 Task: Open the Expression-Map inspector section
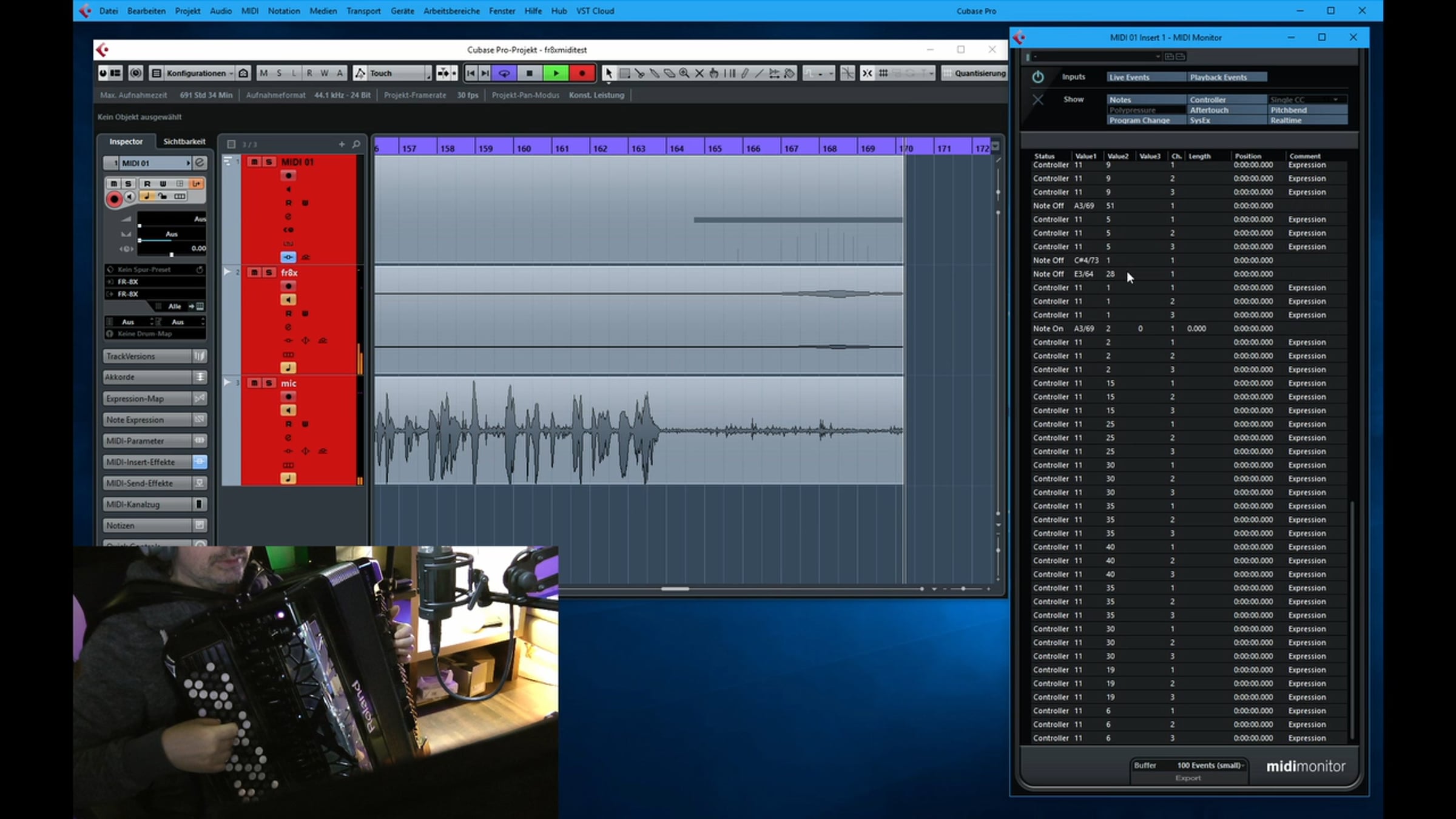pyautogui.click(x=147, y=399)
